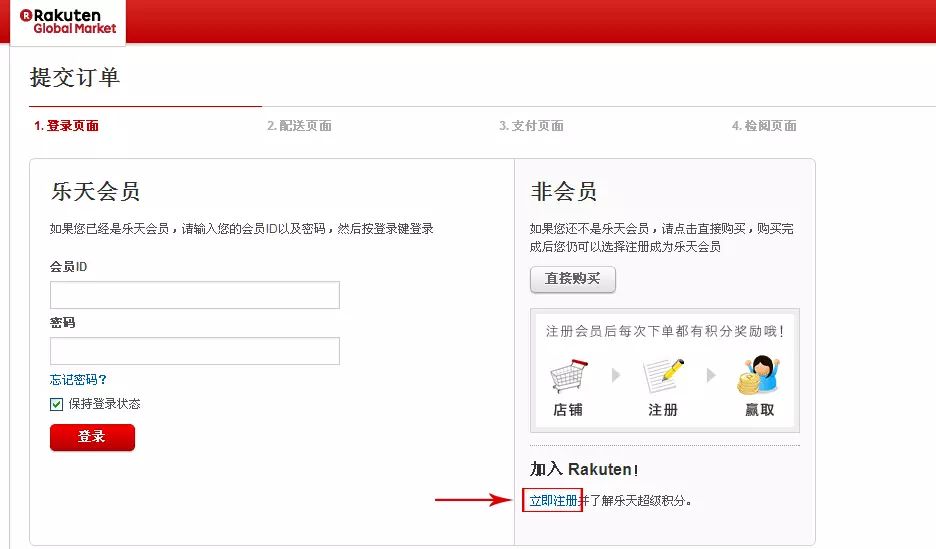Click the 注册会员后每次下单都有积分奖励哦! banner text
The height and width of the screenshot is (549, 936).
[x=664, y=331]
